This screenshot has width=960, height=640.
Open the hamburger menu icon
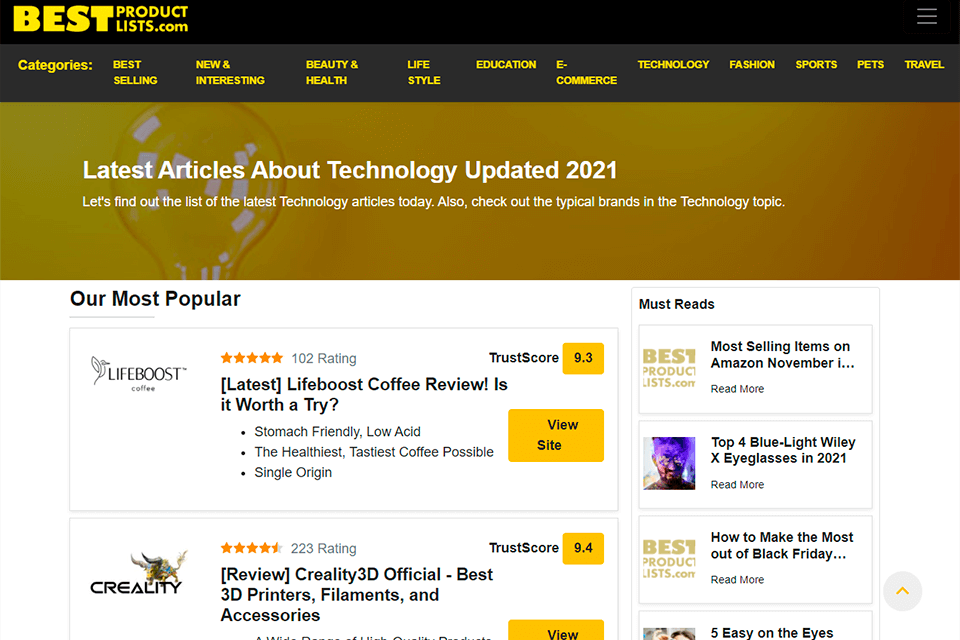[x=926, y=17]
